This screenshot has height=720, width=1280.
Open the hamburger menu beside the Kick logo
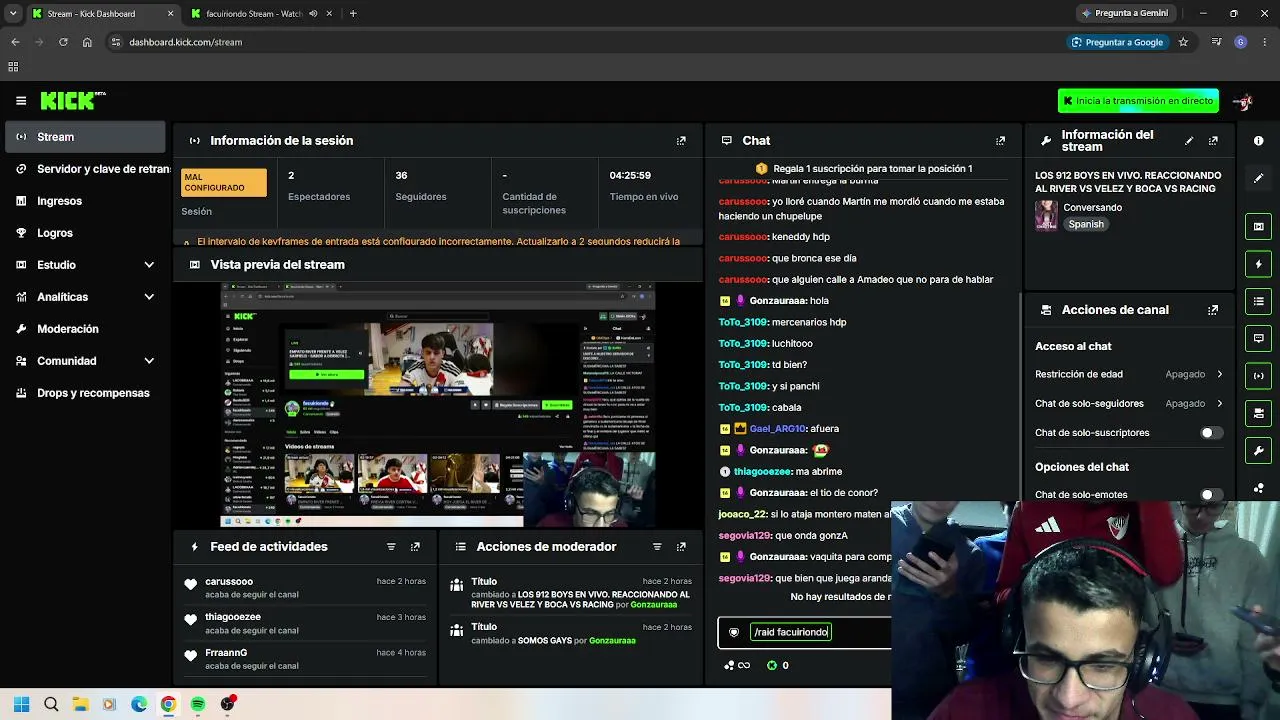pyautogui.click(x=21, y=100)
